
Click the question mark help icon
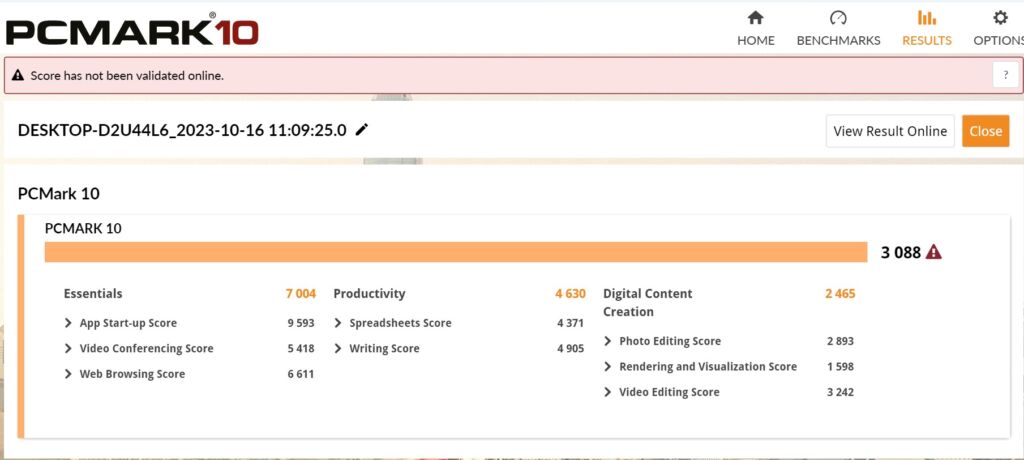coord(1006,75)
